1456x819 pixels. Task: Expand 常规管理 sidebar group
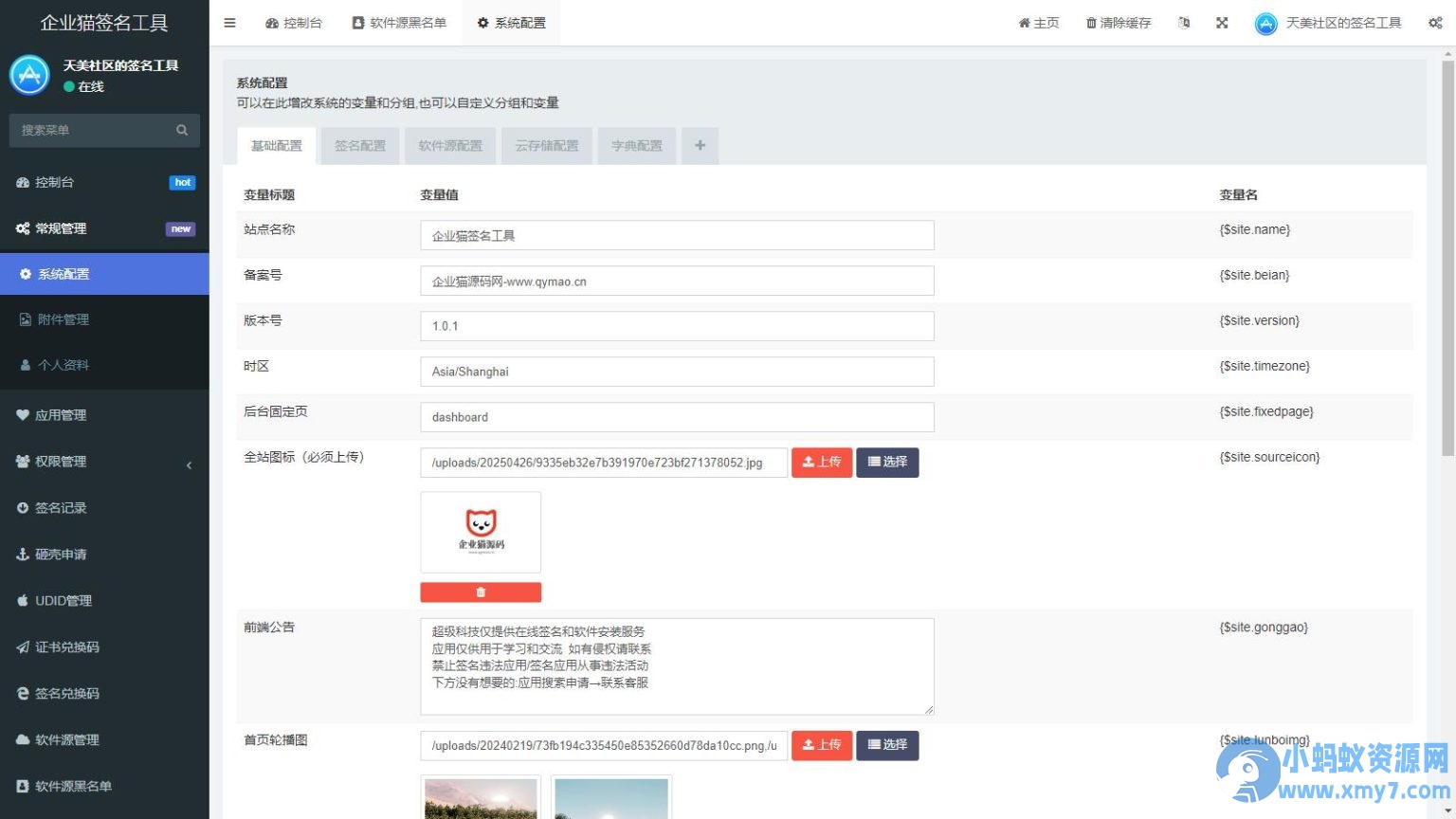(x=104, y=228)
